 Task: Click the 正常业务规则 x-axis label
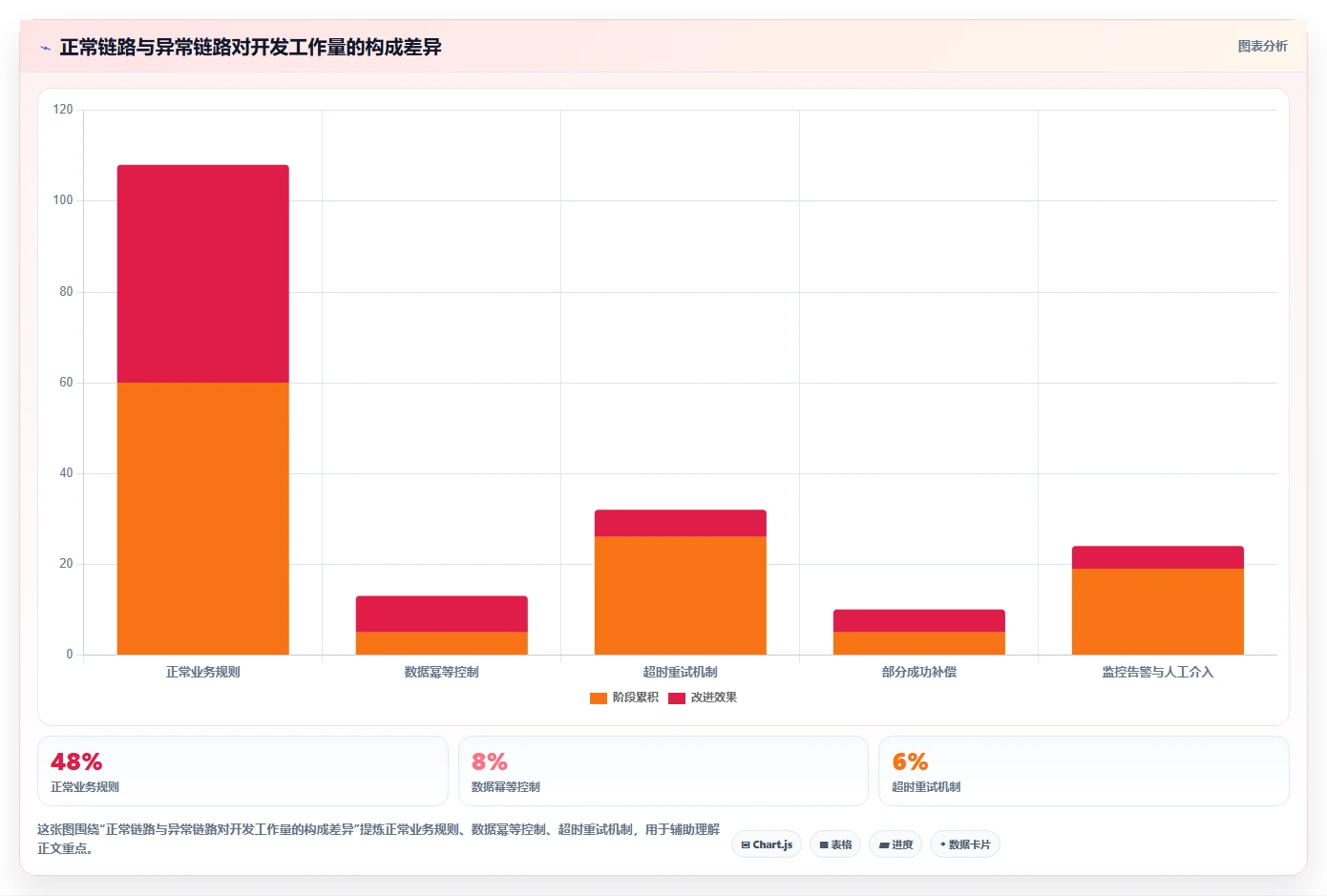(203, 672)
